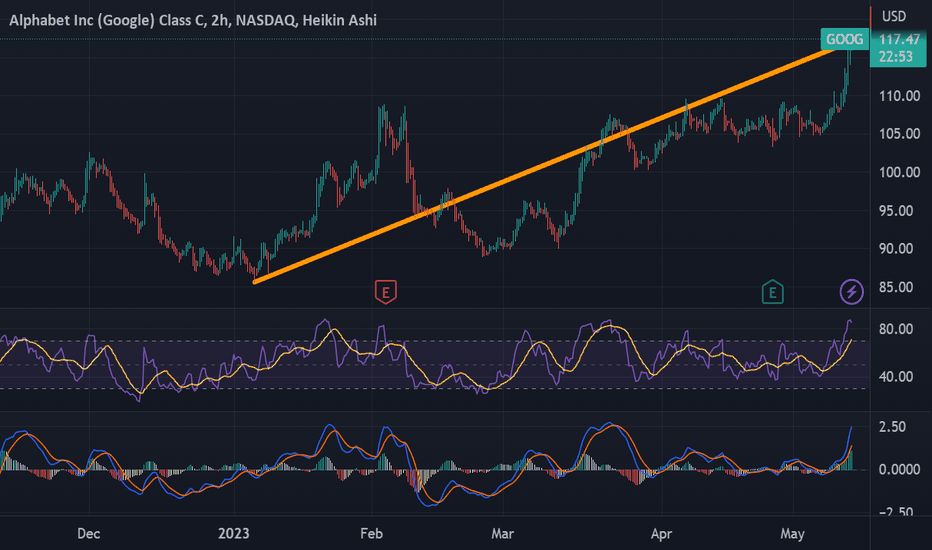Image resolution: width=932 pixels, height=550 pixels.
Task: Click the RSI 80.00 scale label
Action: 896,329
